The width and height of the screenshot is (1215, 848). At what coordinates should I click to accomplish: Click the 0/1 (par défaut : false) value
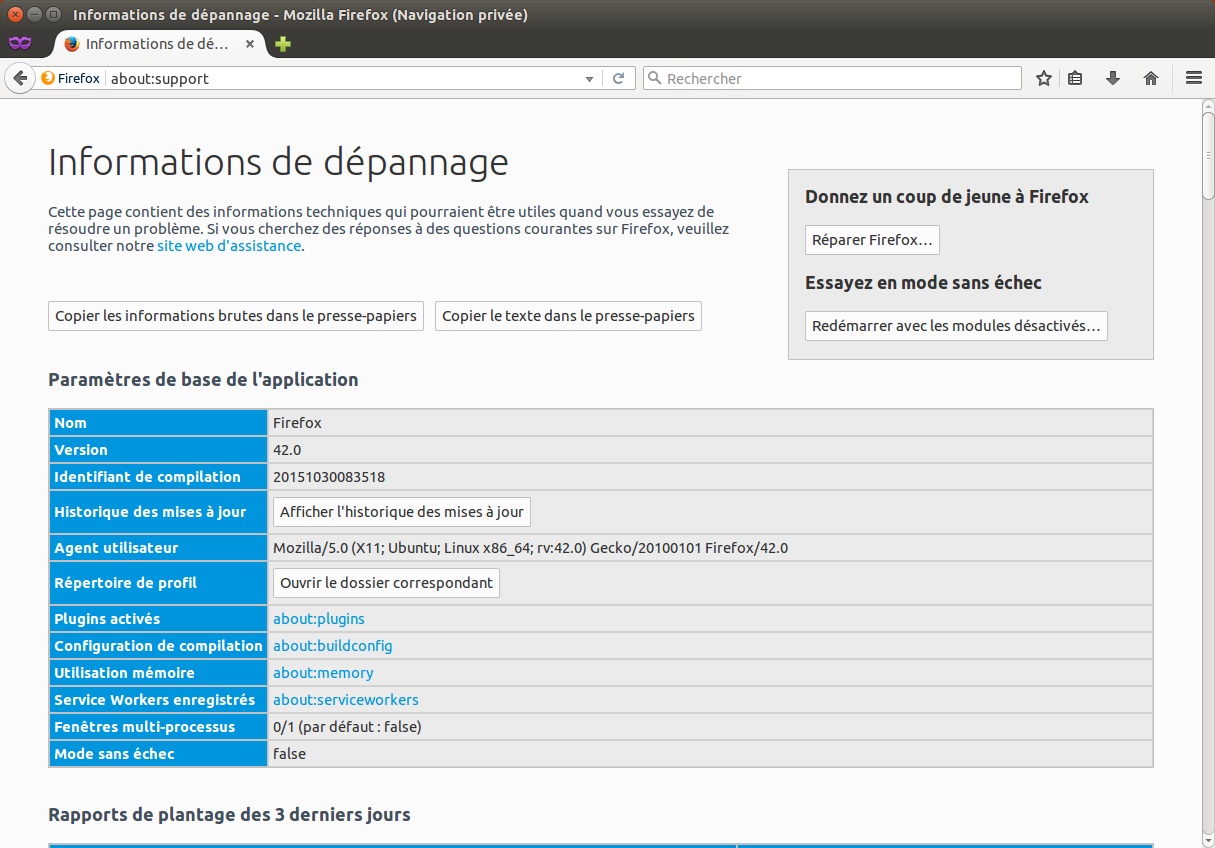coord(347,727)
